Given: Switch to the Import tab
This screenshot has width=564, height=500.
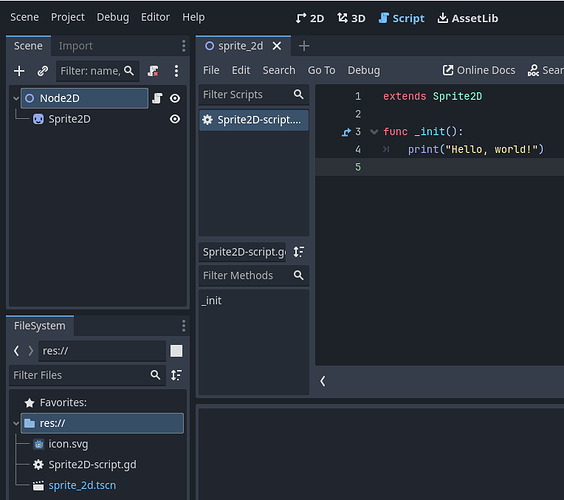Looking at the screenshot, I should [x=76, y=46].
